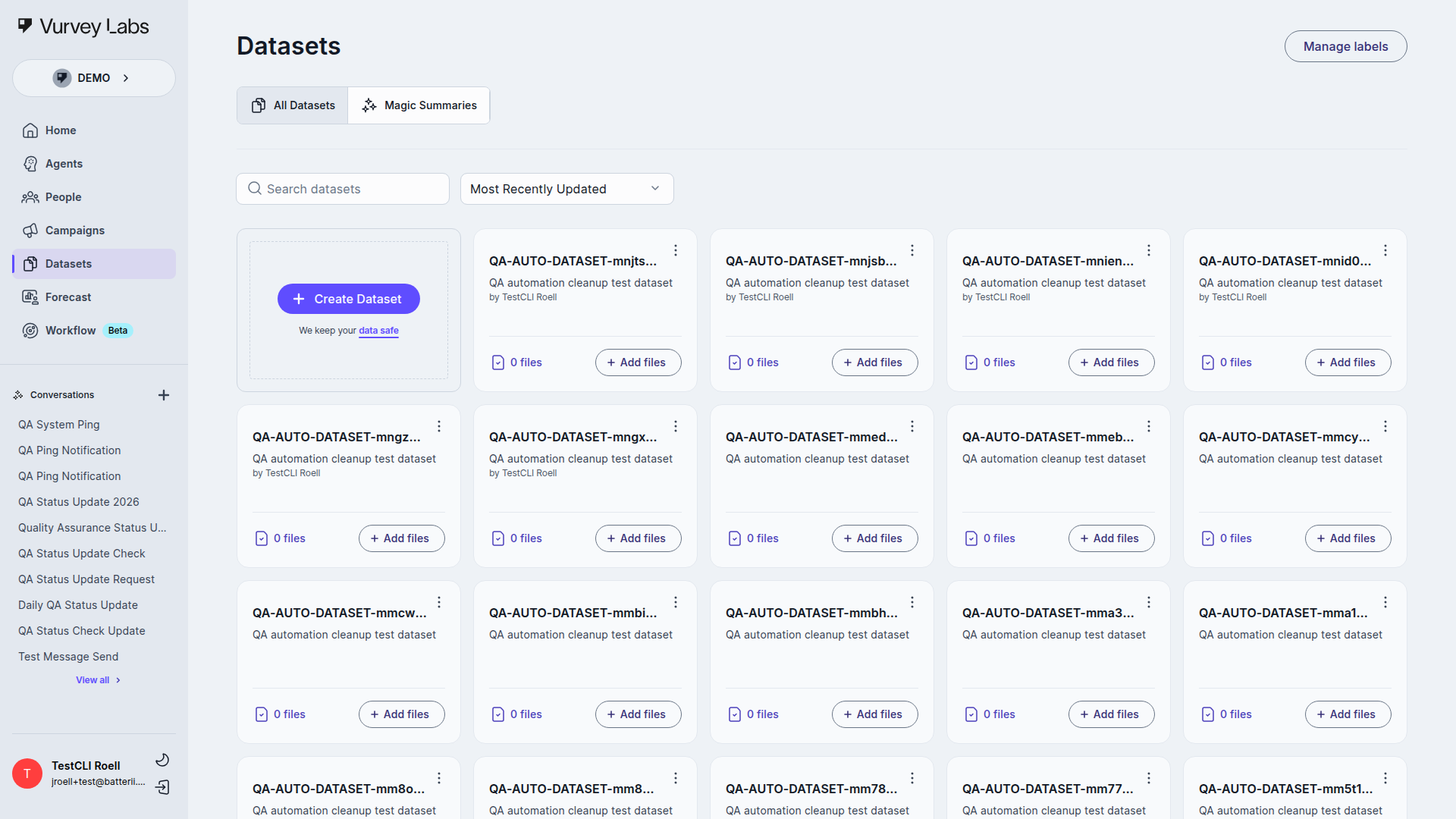Click the Manage labels button

click(1345, 46)
